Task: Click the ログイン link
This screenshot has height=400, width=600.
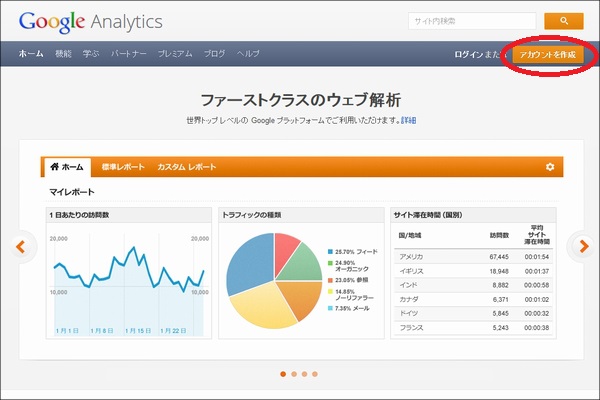Action: (x=468, y=54)
